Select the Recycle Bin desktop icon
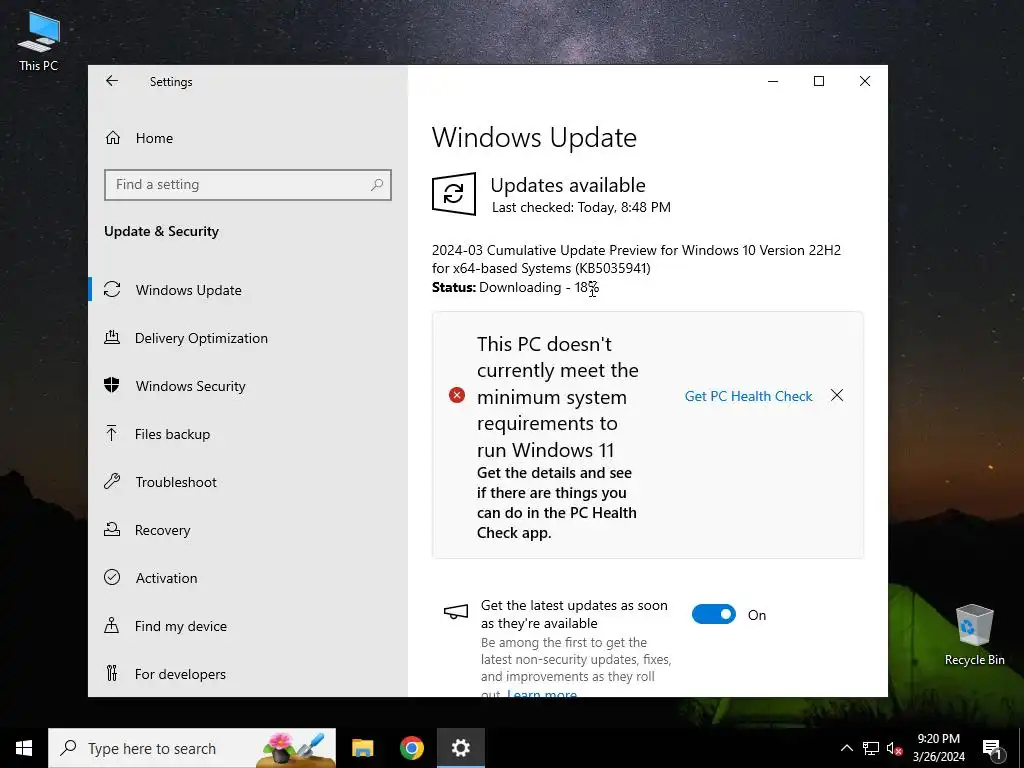The image size is (1024, 768). coord(974,634)
